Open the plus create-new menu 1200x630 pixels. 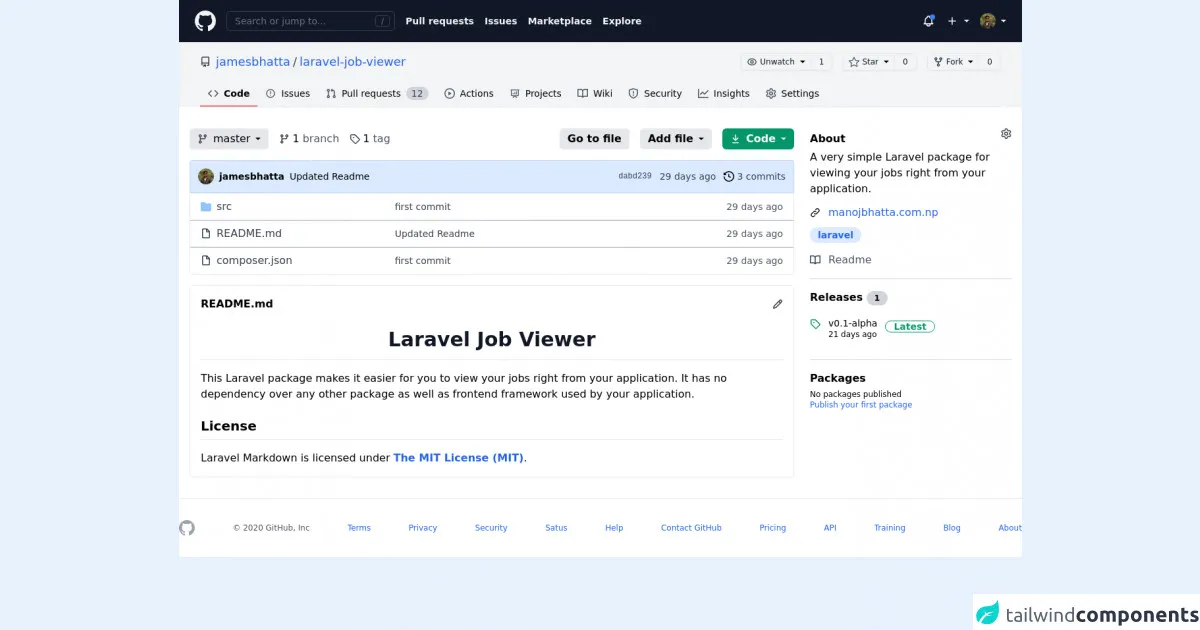point(957,21)
